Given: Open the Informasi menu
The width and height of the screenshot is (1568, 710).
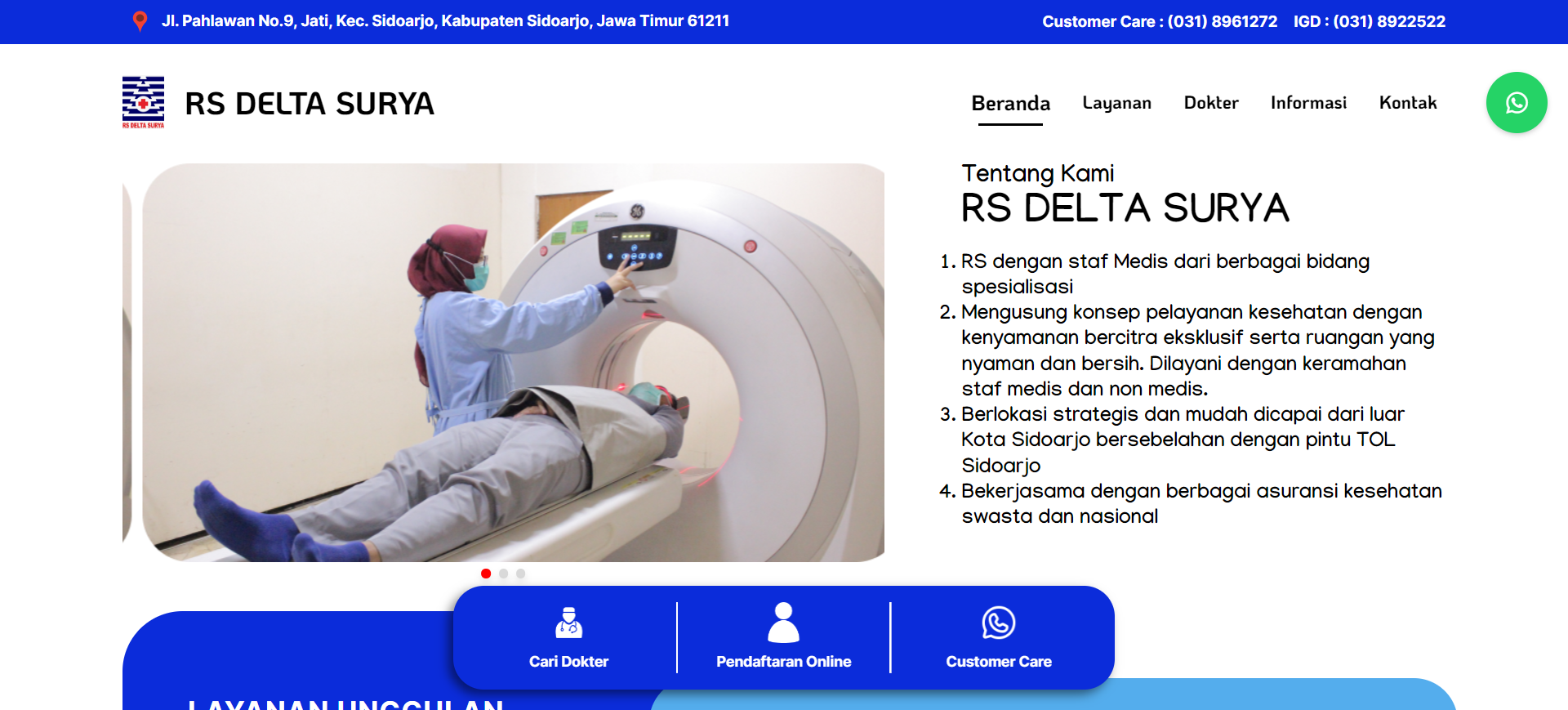Looking at the screenshot, I should click(1308, 103).
